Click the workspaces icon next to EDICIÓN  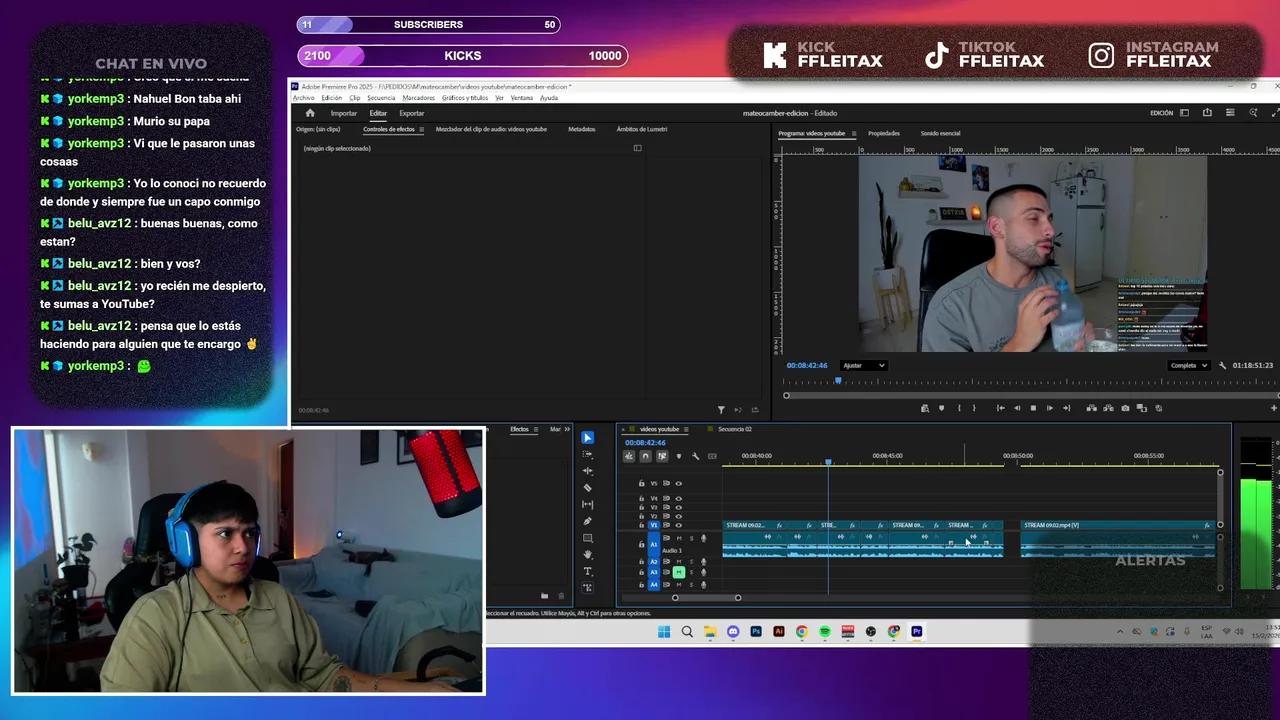pos(1185,113)
